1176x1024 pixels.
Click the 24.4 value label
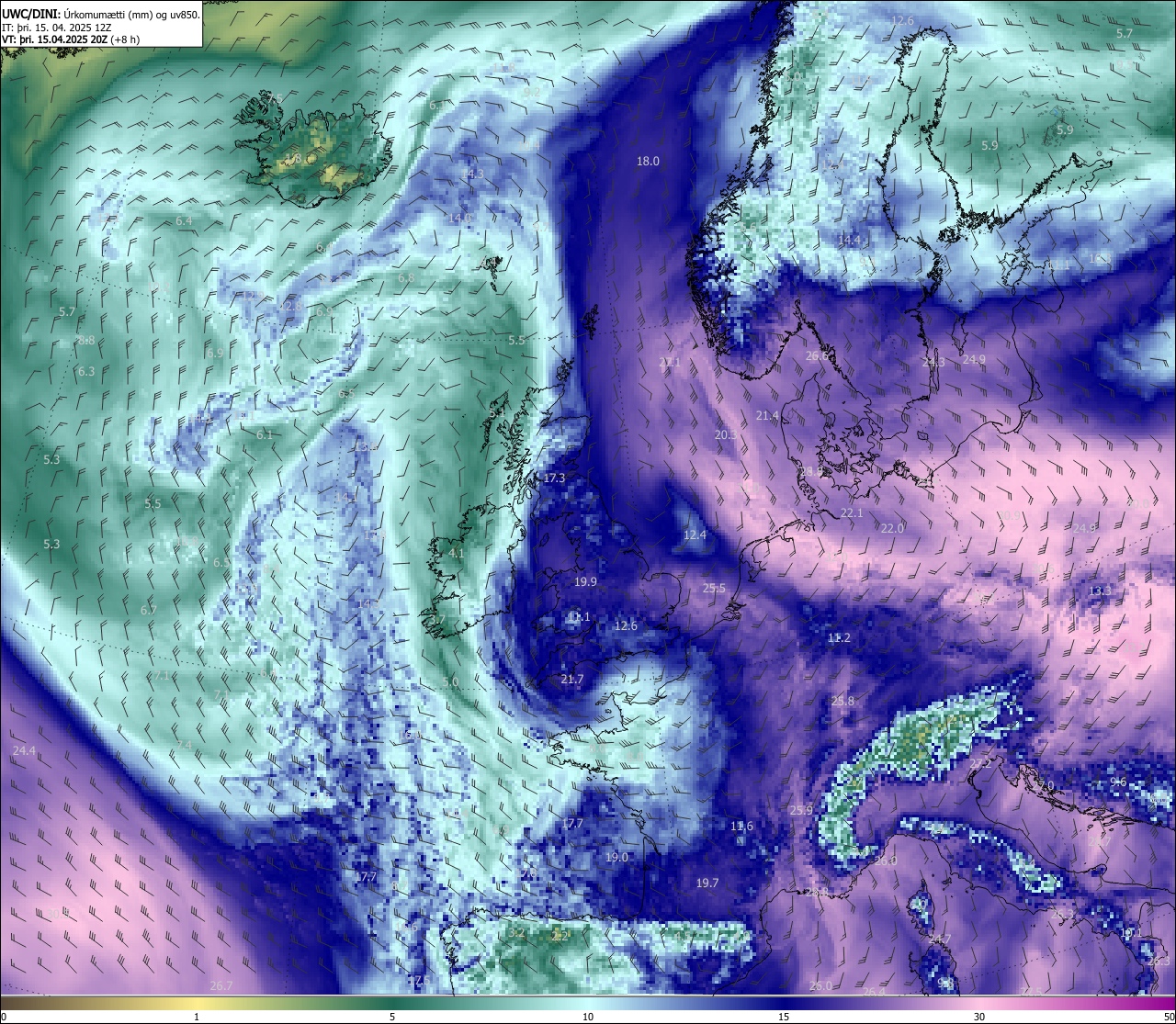[24, 750]
